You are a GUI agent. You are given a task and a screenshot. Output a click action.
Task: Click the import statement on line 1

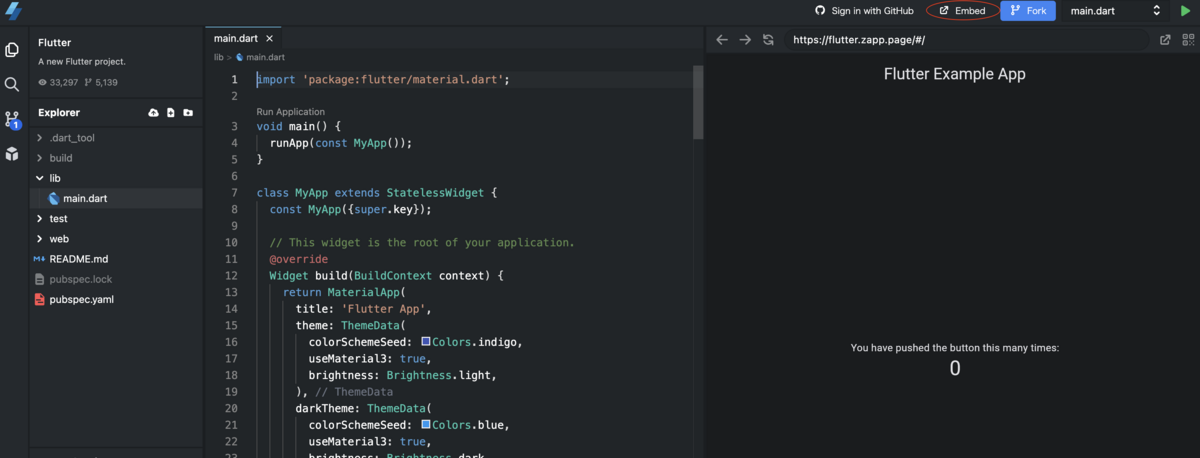(384, 79)
